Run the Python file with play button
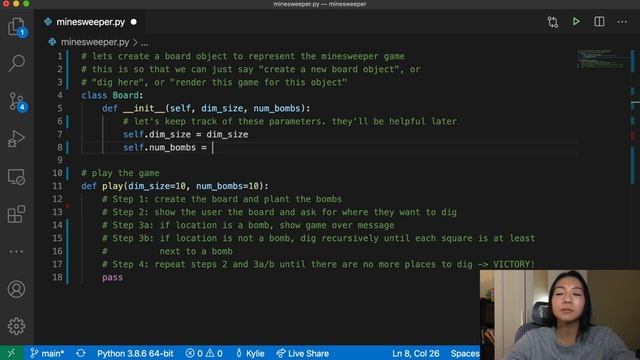Image resolution: width=640 pixels, height=360 pixels. 576,21
